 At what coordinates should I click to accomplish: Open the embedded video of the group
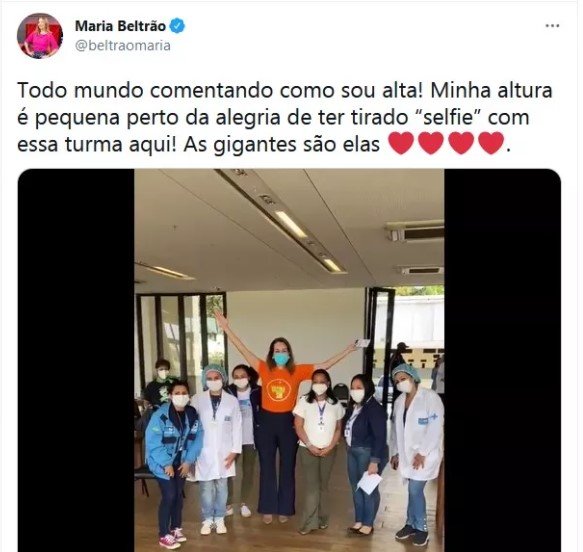point(289,360)
